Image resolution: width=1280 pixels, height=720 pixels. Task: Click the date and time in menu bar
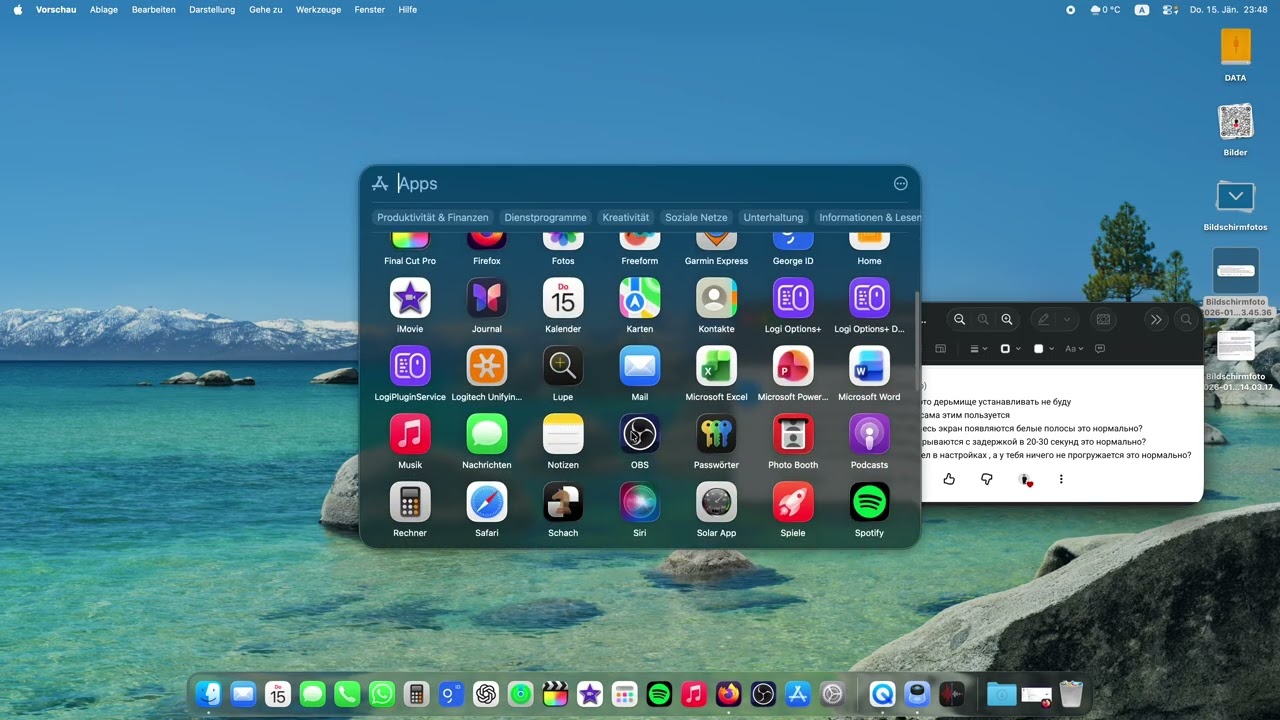(1230, 9)
